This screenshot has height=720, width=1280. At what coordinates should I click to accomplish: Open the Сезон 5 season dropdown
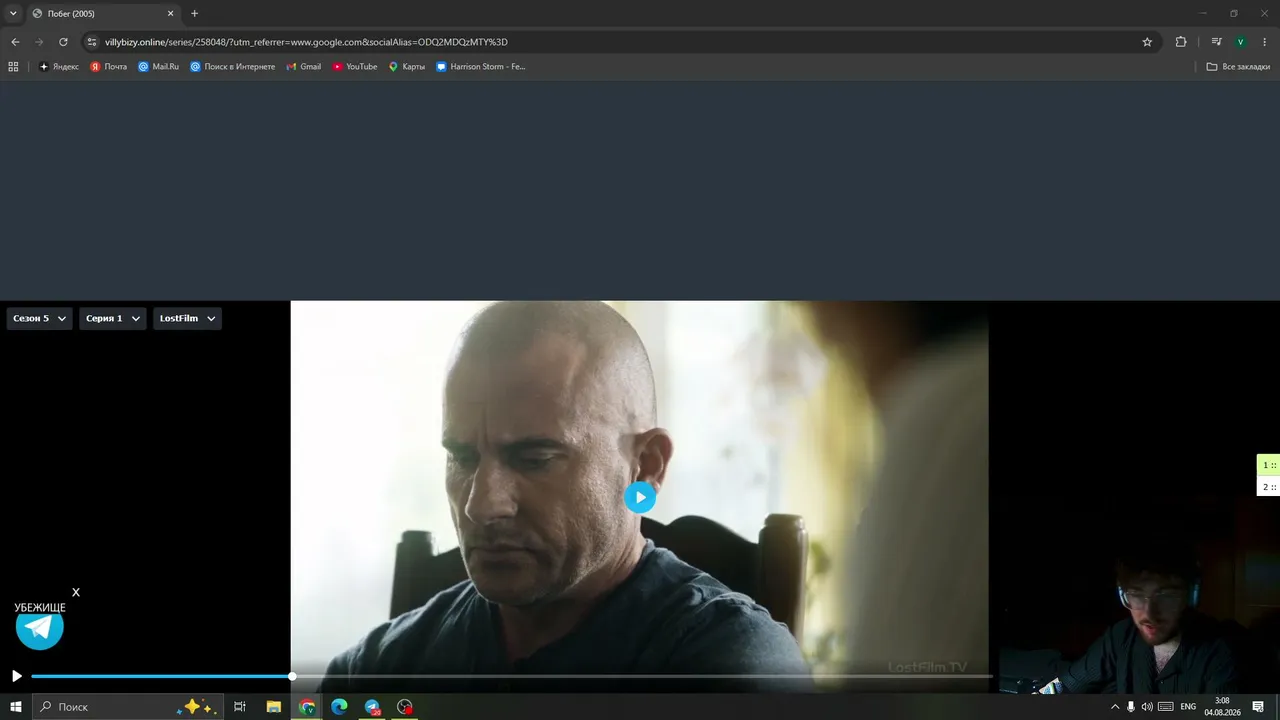tap(40, 318)
